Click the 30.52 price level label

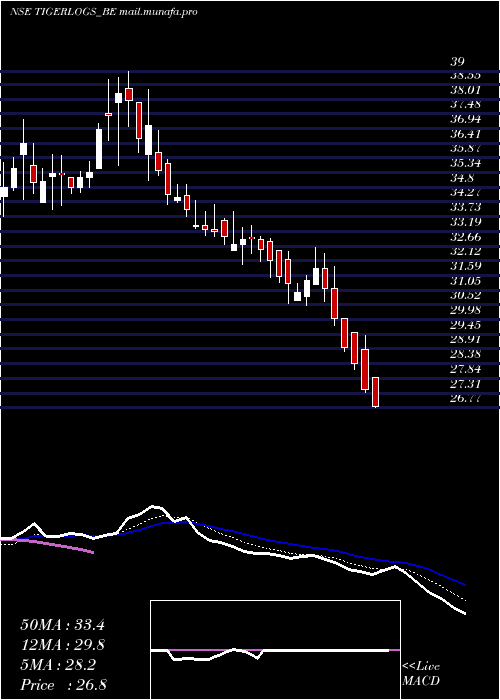coord(465,296)
